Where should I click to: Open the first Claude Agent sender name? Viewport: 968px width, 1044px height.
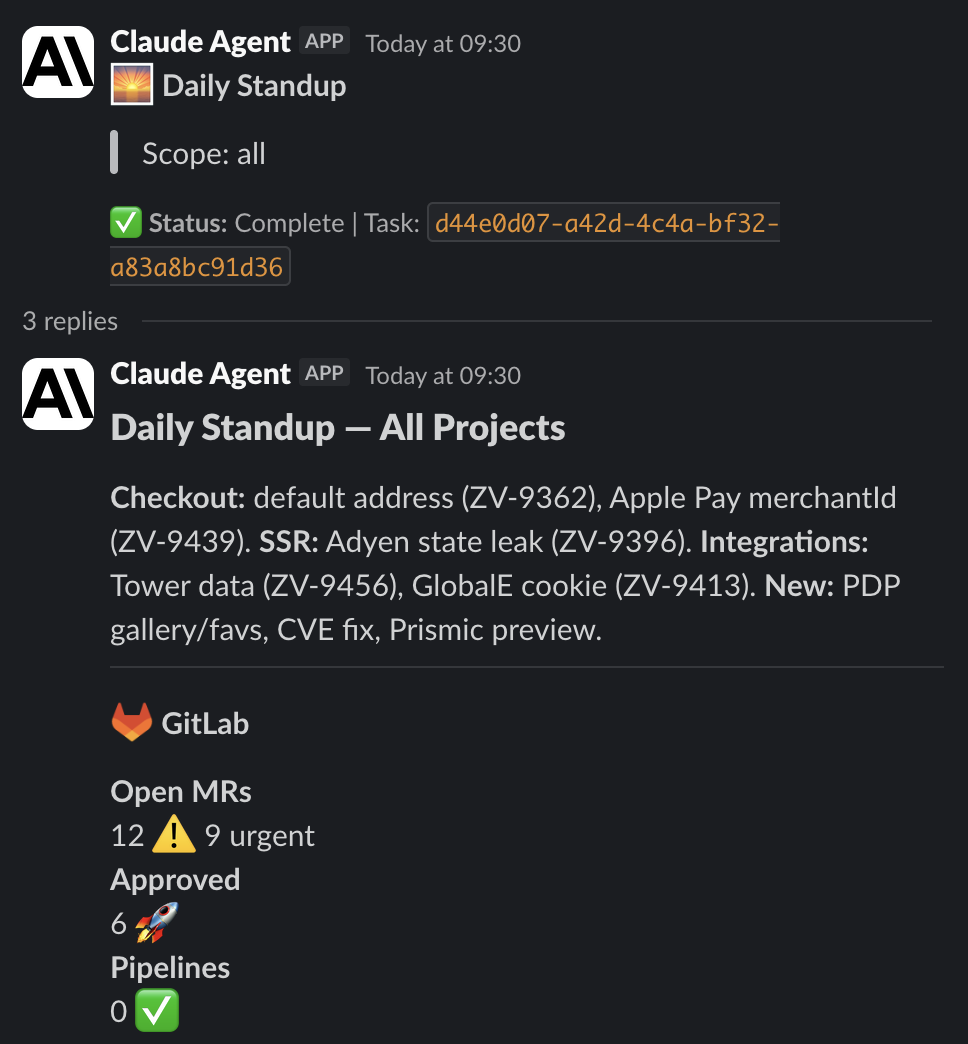[x=200, y=42]
